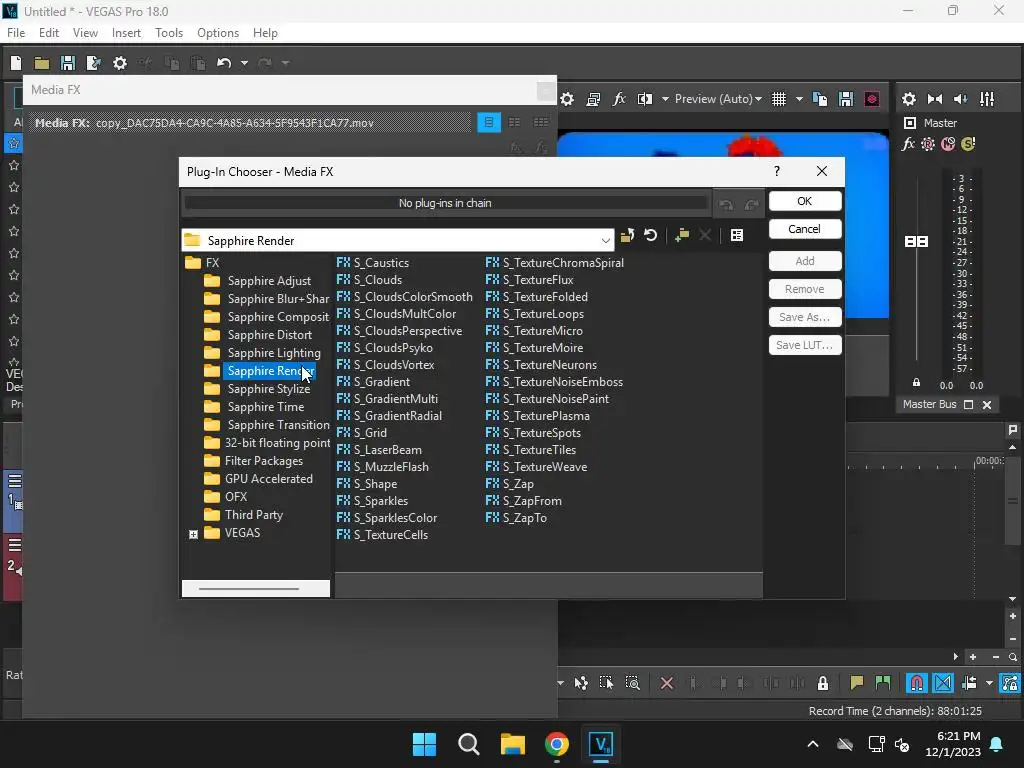Expand the VEGAS folder tree node
Image resolution: width=1024 pixels, height=768 pixels.
(193, 534)
